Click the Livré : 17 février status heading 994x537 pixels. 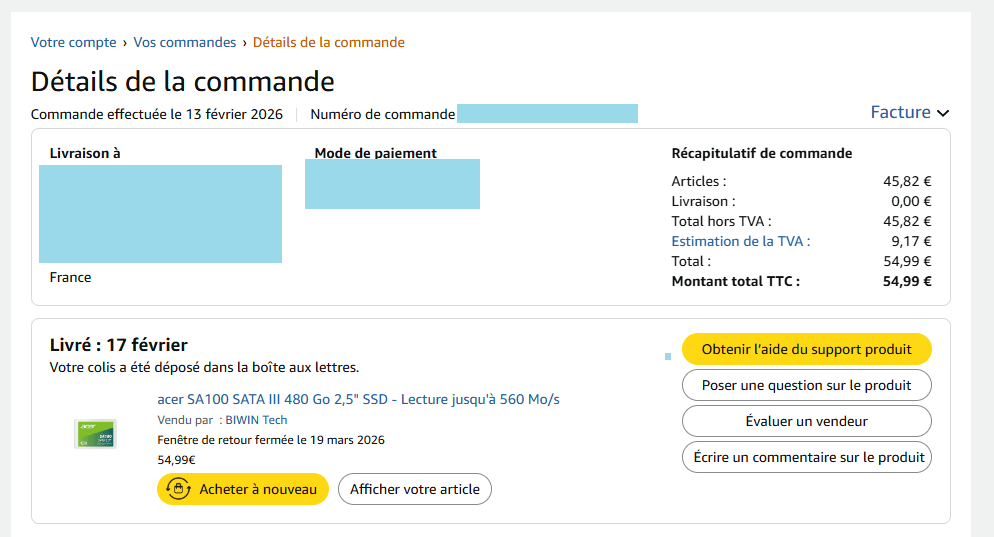point(119,345)
